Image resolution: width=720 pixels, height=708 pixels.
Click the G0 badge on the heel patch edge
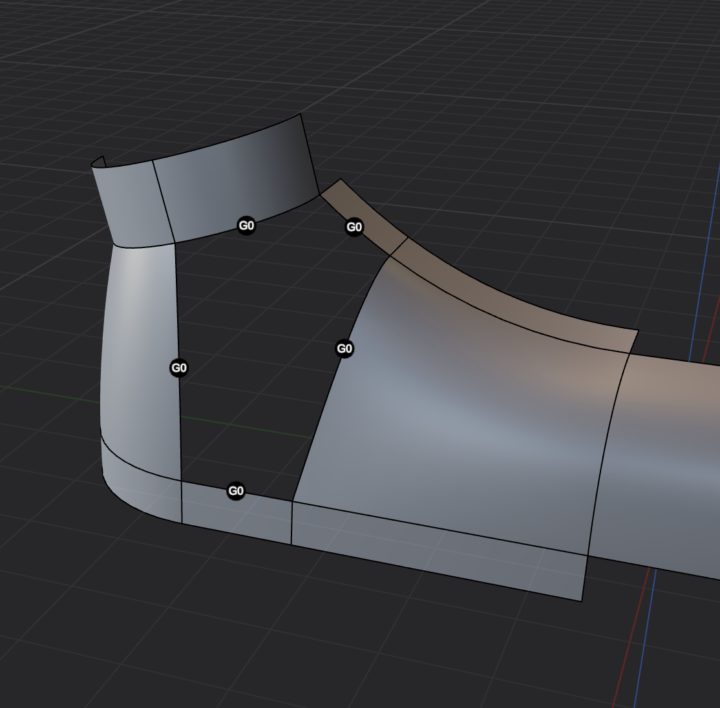[x=179, y=368]
